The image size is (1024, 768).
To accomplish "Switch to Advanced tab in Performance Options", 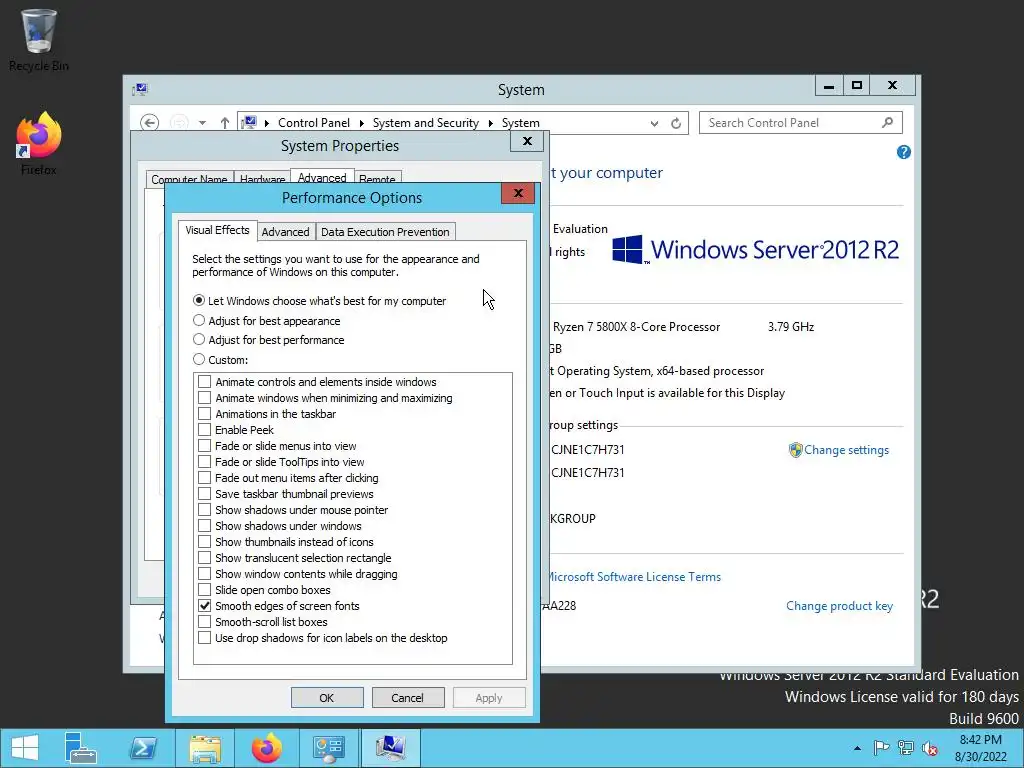I will 285,232.
